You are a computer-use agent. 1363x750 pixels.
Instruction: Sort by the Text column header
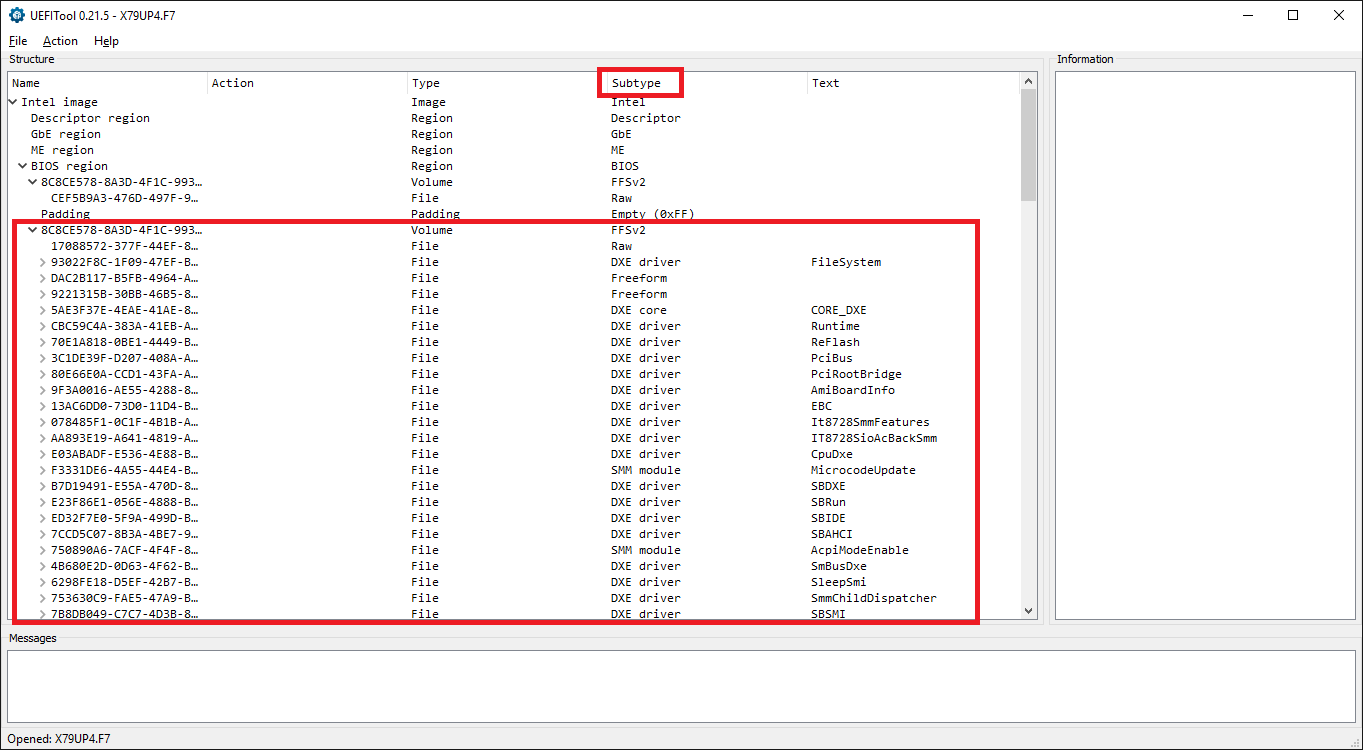tap(913, 83)
